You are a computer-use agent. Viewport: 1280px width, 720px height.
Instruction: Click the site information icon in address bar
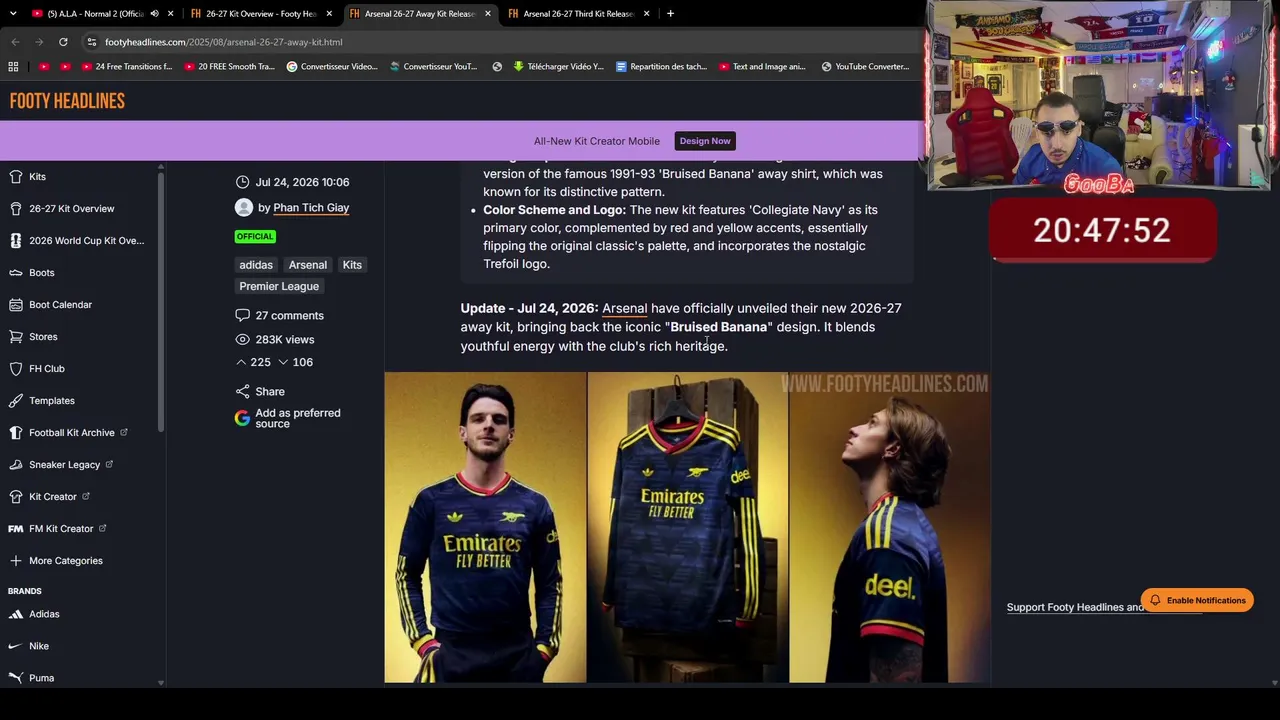[x=92, y=42]
